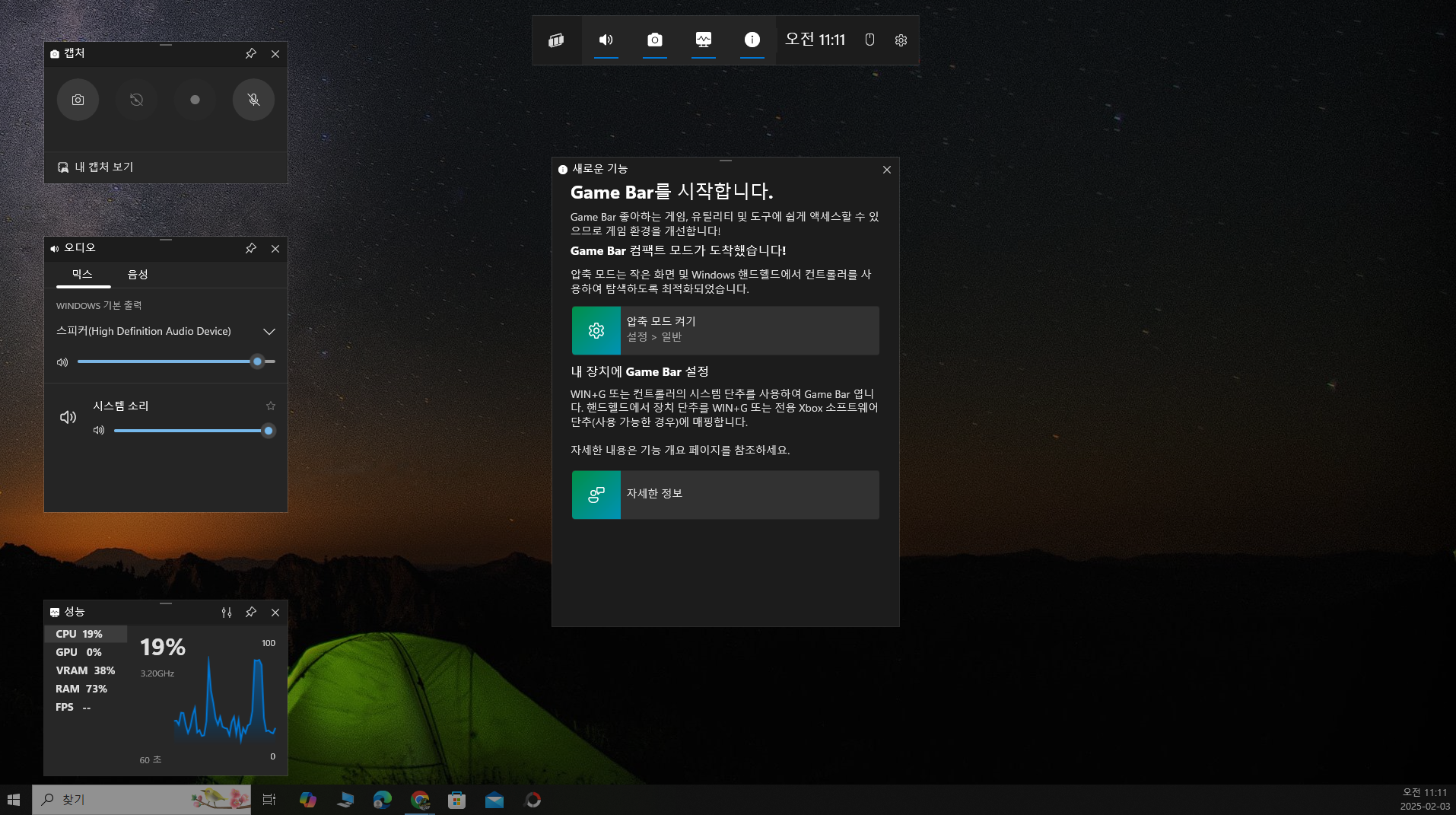Toggle the Performance widget from Game Bar toolbar
The height and width of the screenshot is (815, 1456).
[704, 40]
